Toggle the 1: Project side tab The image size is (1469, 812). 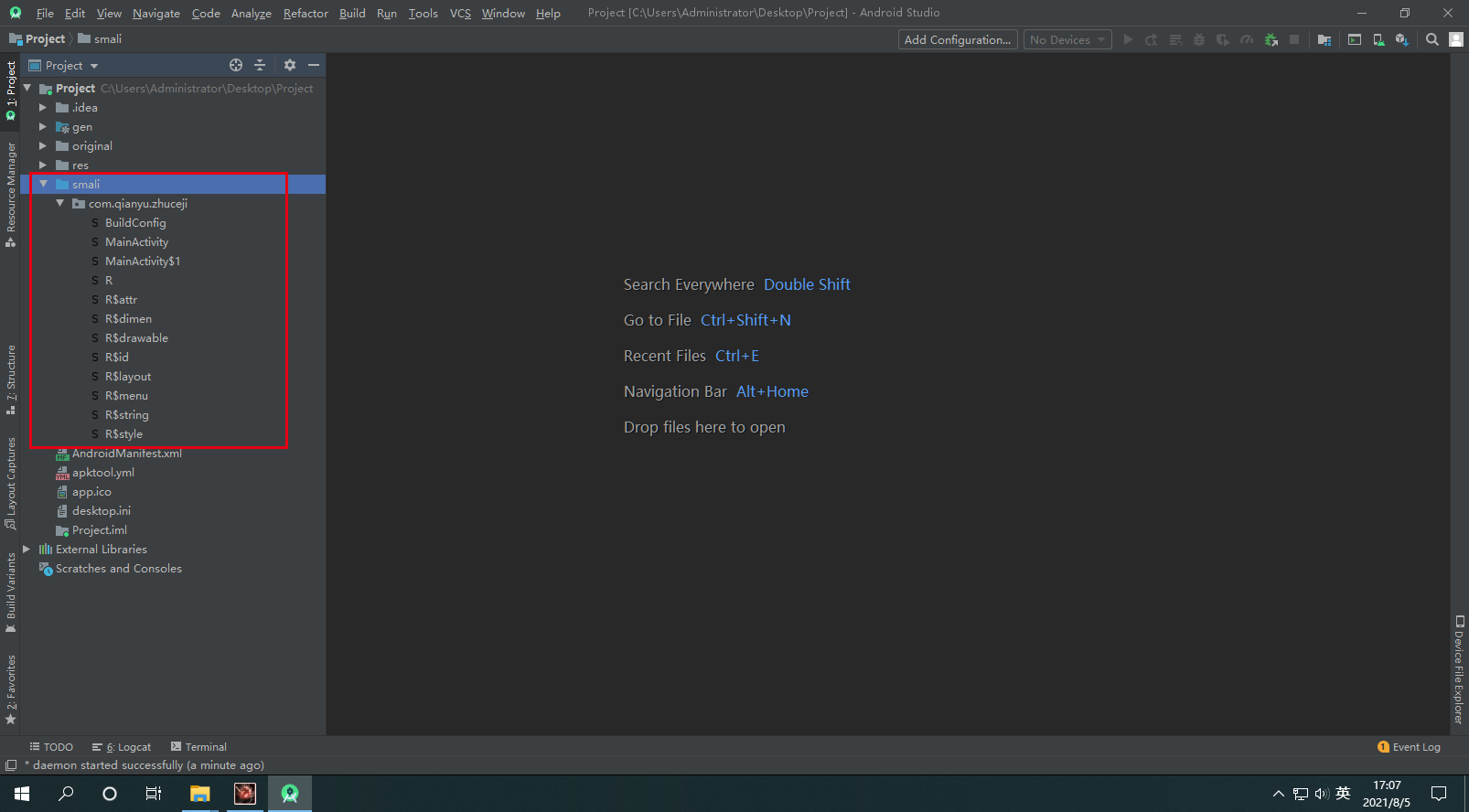click(11, 91)
